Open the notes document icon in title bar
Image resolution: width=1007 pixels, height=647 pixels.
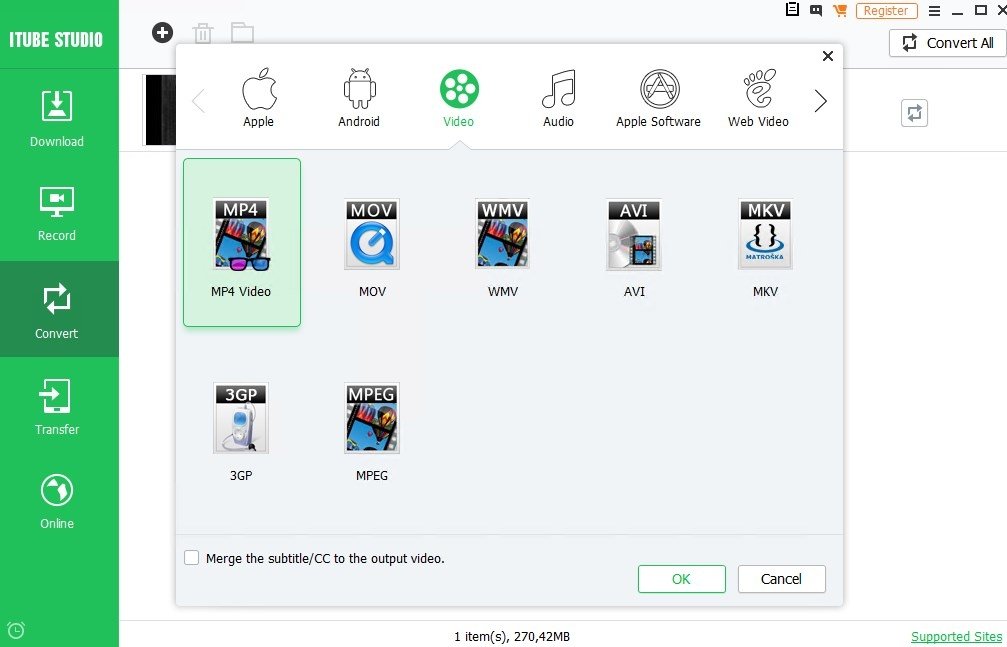click(792, 10)
